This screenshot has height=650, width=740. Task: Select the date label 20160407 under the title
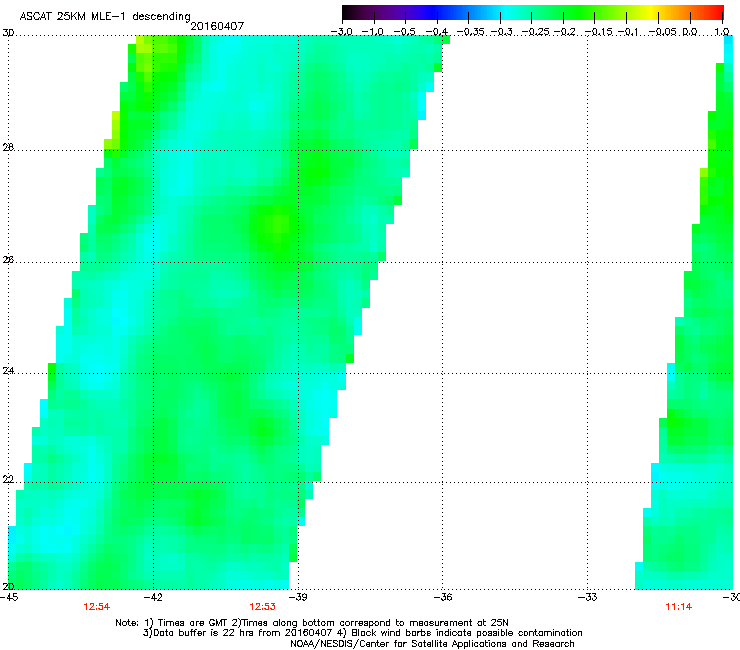(x=217, y=26)
